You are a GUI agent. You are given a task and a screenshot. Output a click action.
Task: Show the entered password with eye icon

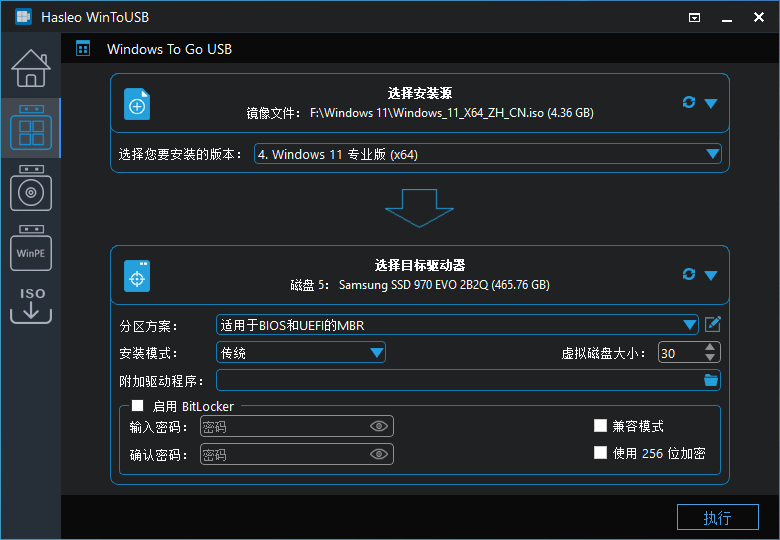pyautogui.click(x=379, y=426)
